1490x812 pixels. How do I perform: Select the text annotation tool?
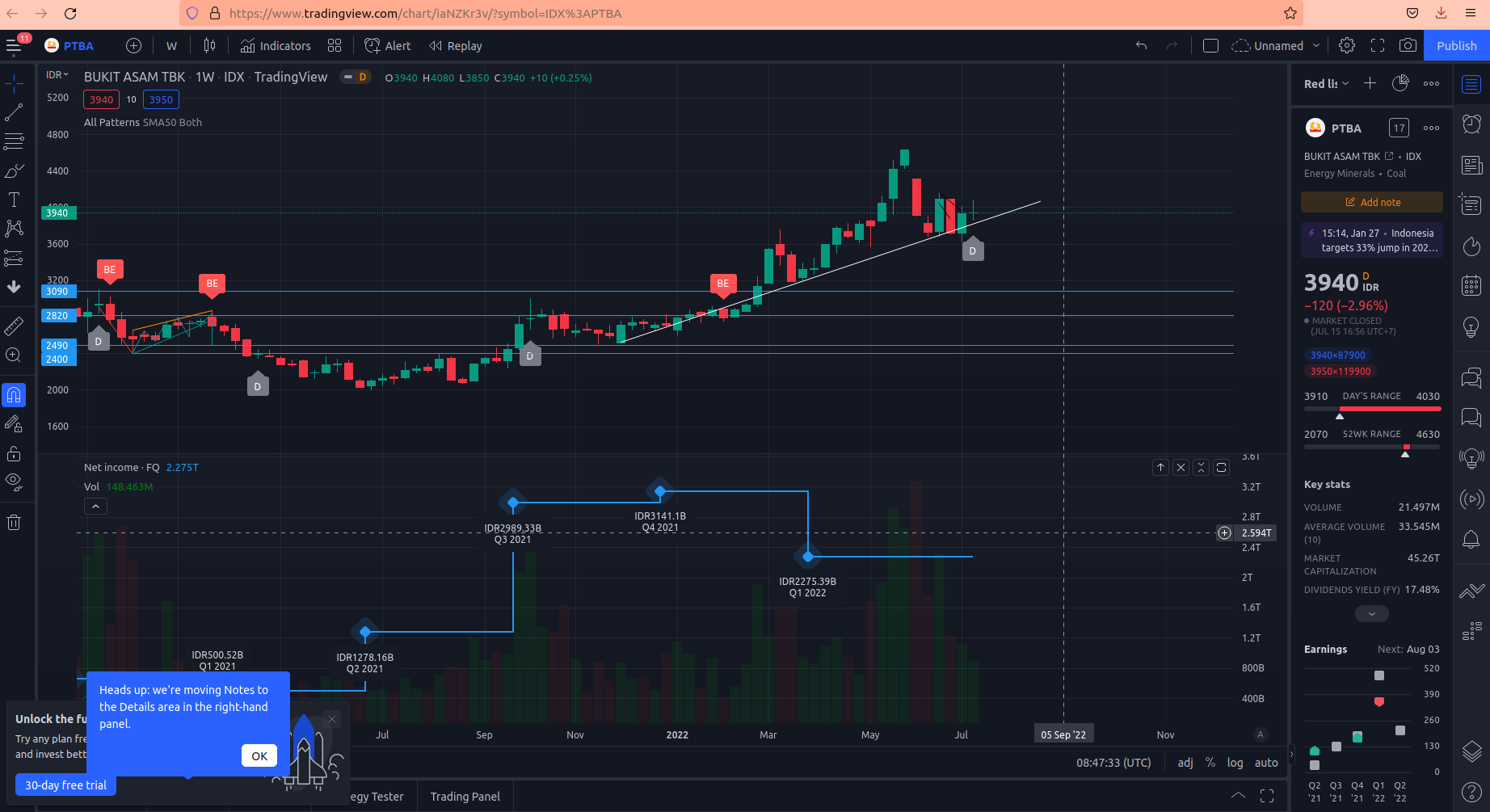[14, 200]
